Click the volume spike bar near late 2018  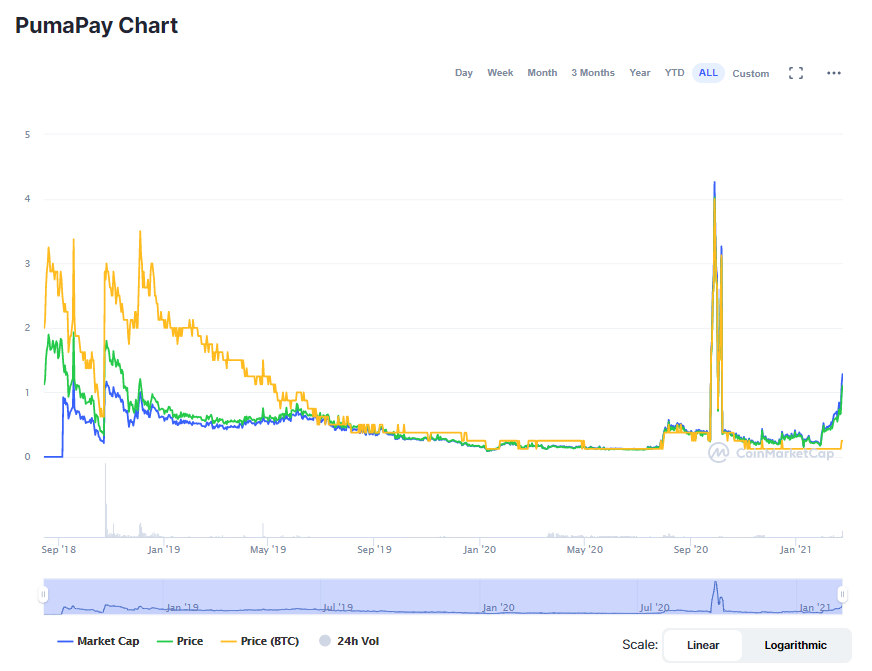pyautogui.click(x=105, y=500)
